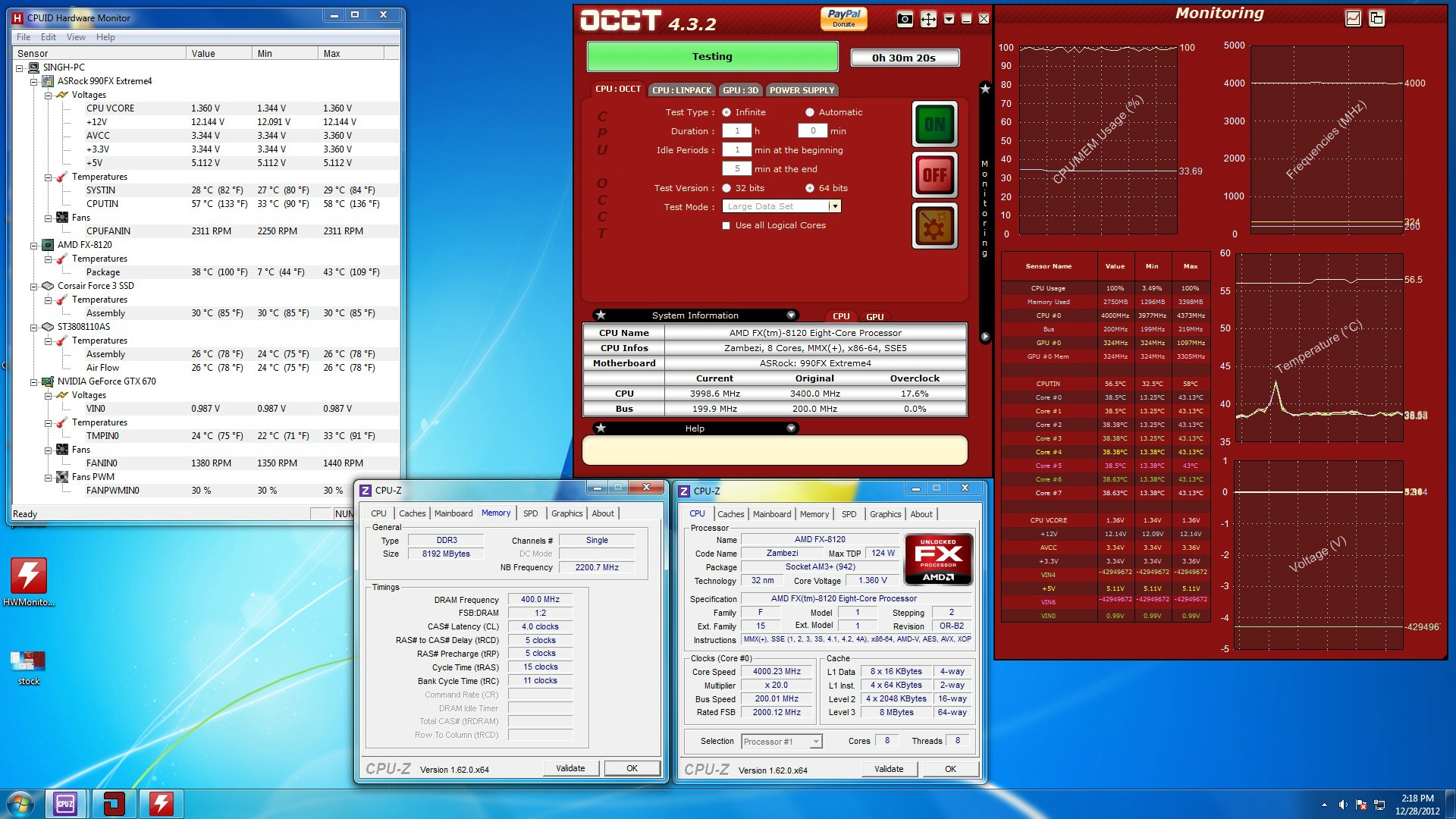Click HWMonitor lightning icon on taskbar

pyautogui.click(x=162, y=804)
